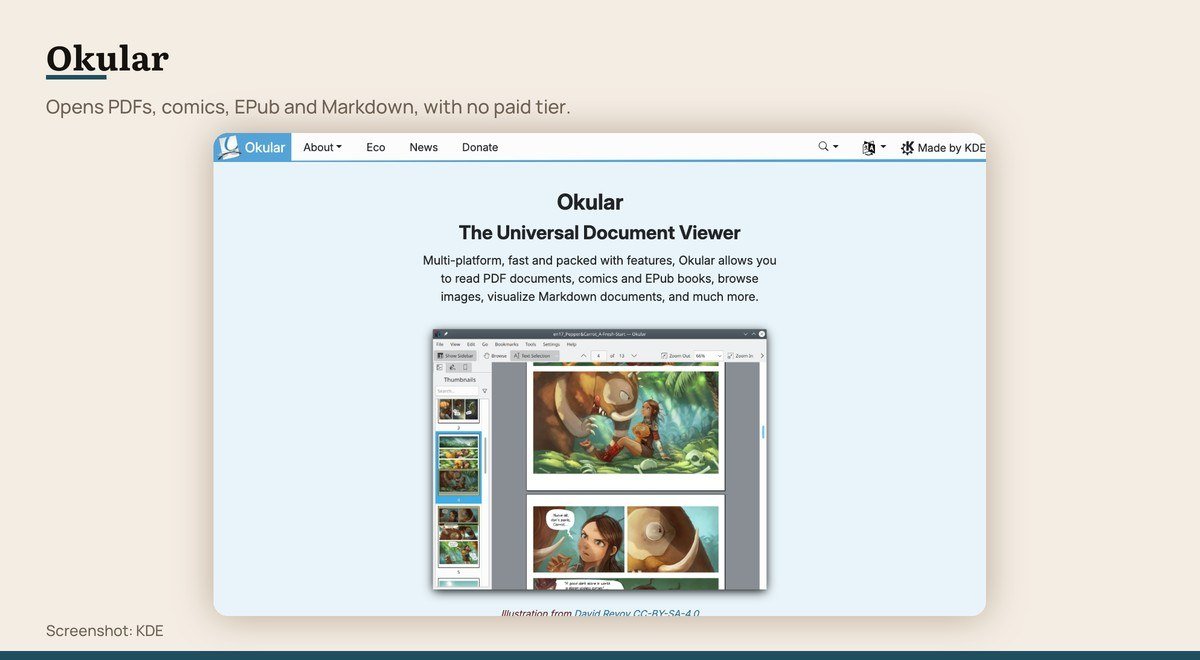Screen dimensions: 1200x660
Task: Follow the Made by KDE link
Action: point(942,147)
